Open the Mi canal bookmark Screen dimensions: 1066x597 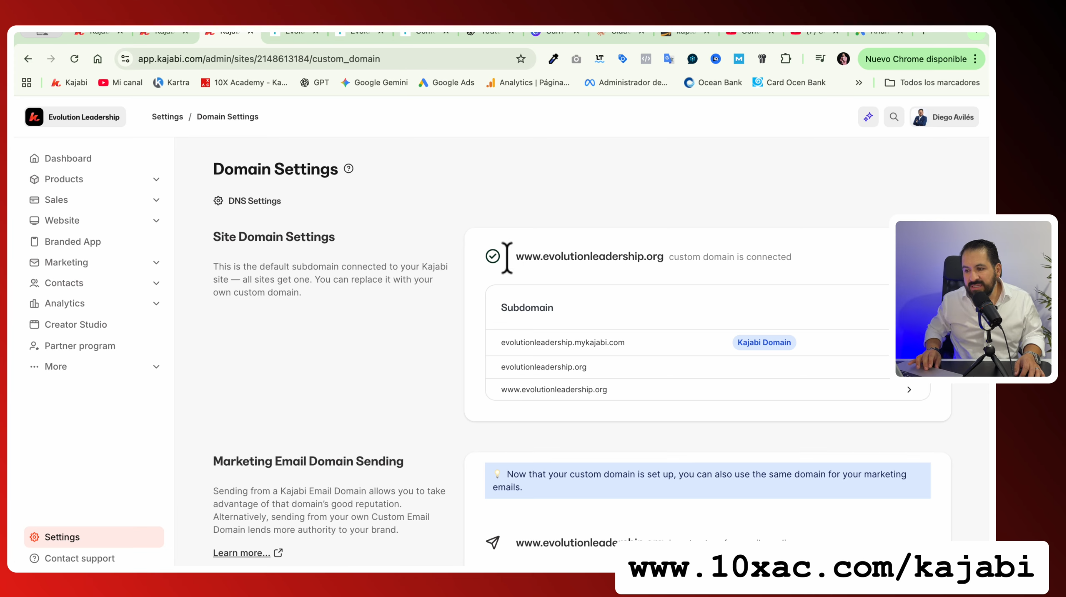point(120,82)
